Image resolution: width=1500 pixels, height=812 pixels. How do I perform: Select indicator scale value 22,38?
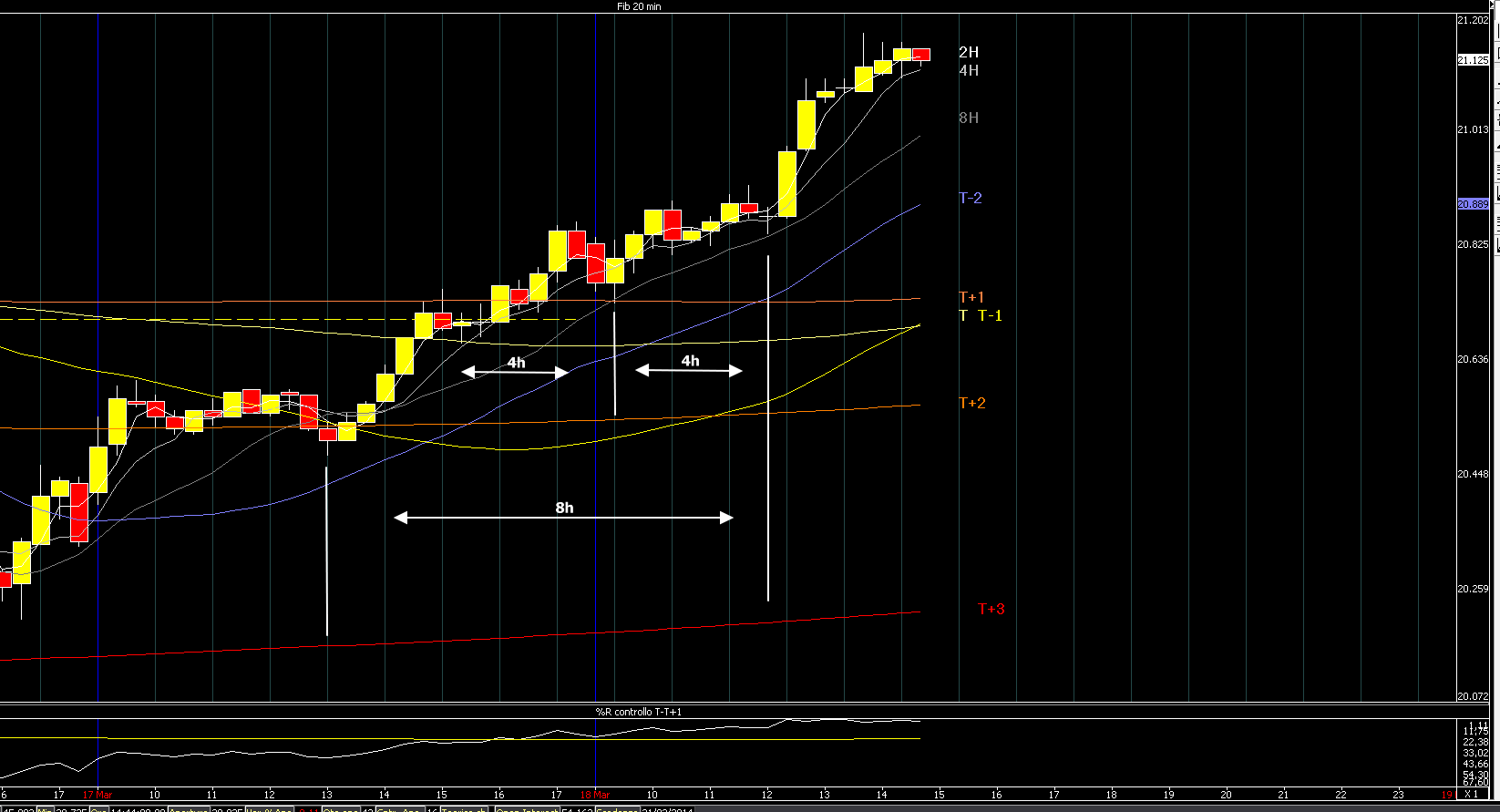pyautogui.click(x=1475, y=742)
